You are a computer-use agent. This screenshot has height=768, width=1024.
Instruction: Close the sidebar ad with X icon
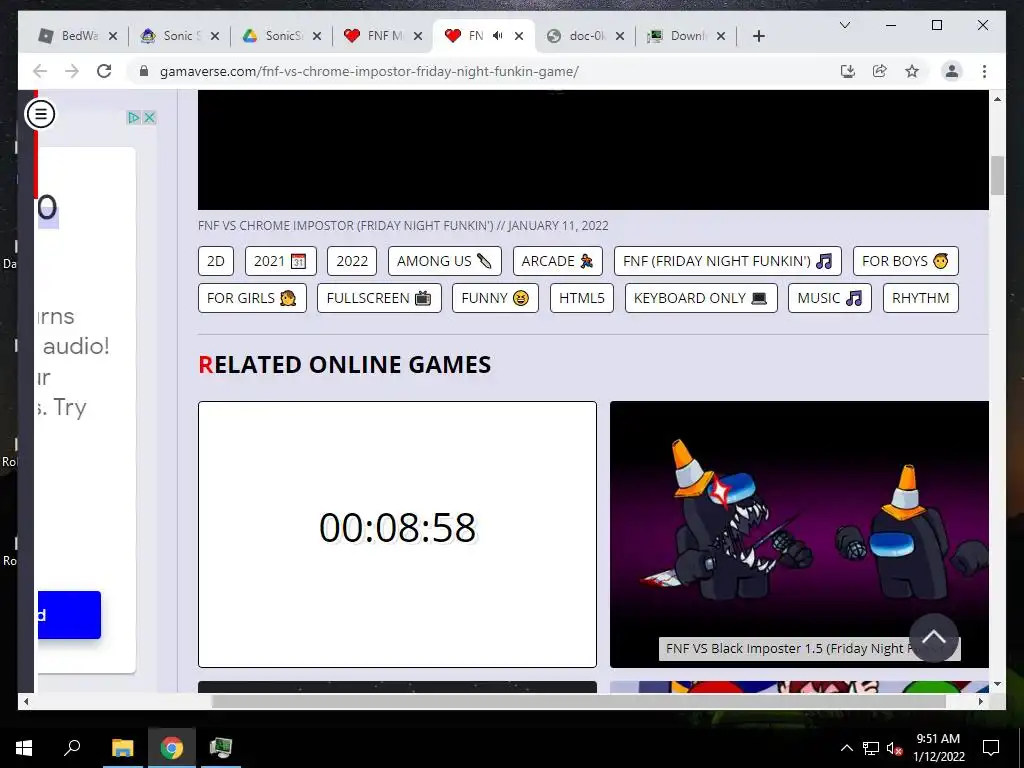149,118
